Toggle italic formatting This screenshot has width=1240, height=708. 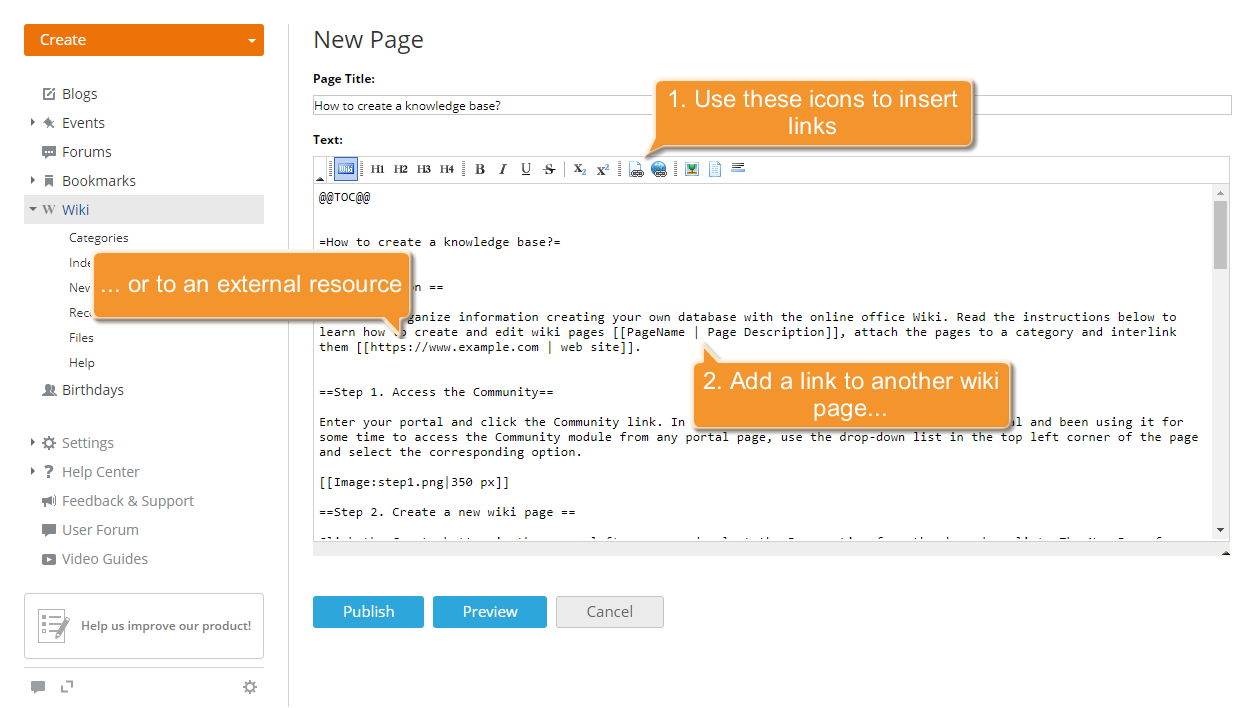point(503,169)
